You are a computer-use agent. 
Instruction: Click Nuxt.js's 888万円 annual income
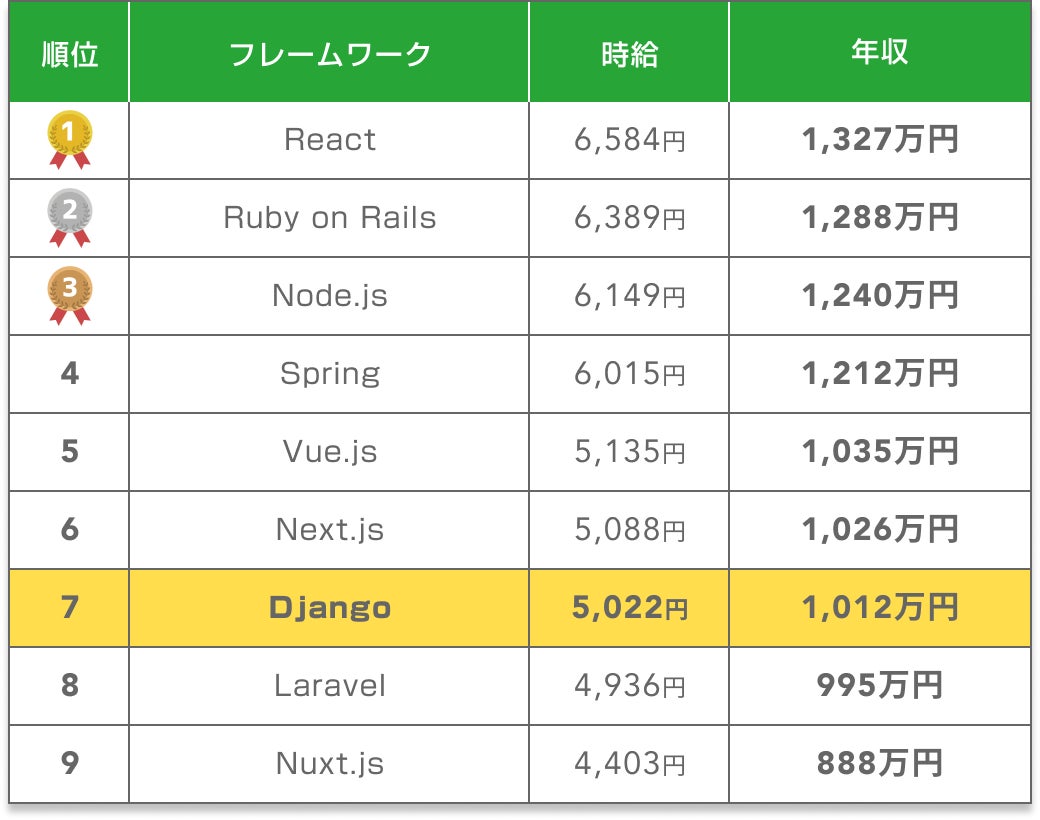tap(879, 764)
